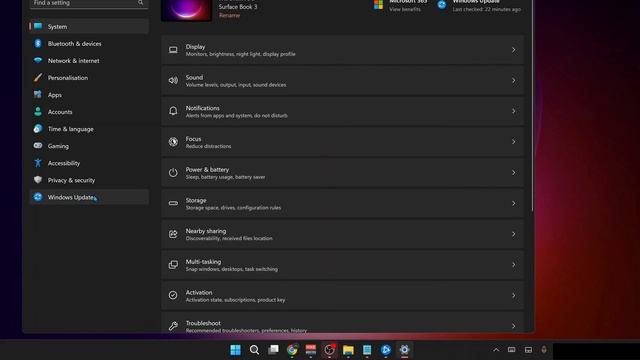The width and height of the screenshot is (640, 360).
Task: Click "Activation state, subscriptions, product key" text
Action: click(236, 300)
